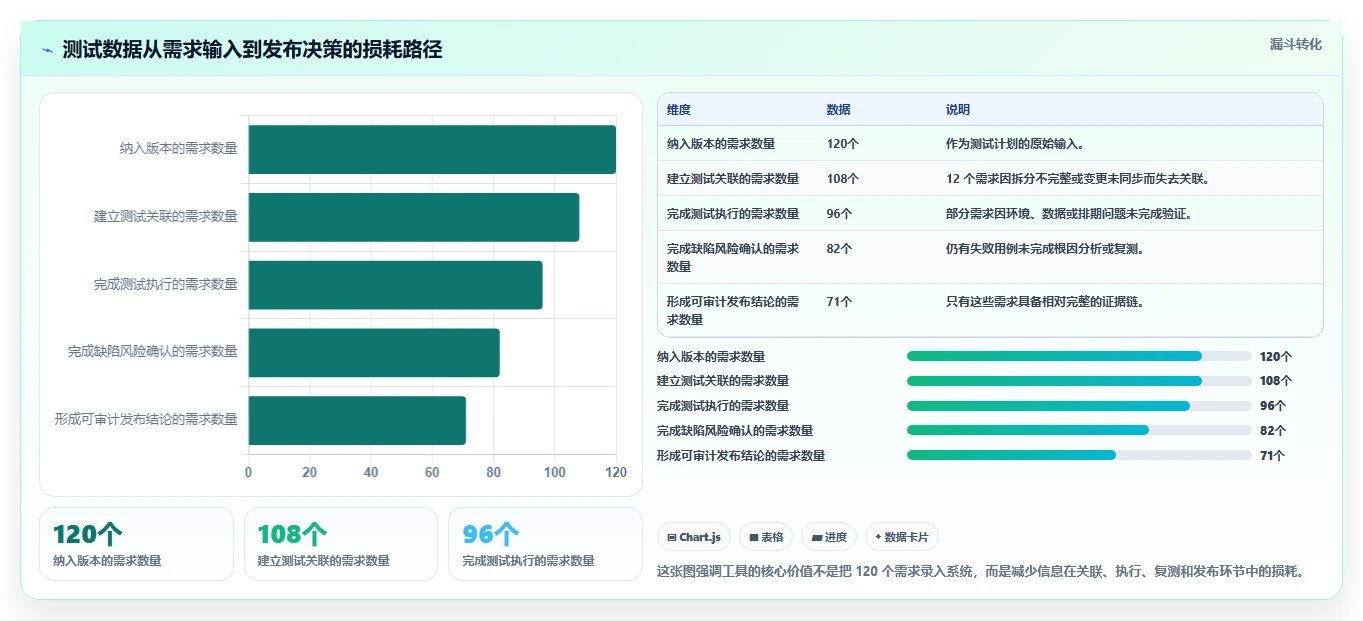
Task: Click the 漏斗转化 tag in the header
Action: (x=1295, y=45)
